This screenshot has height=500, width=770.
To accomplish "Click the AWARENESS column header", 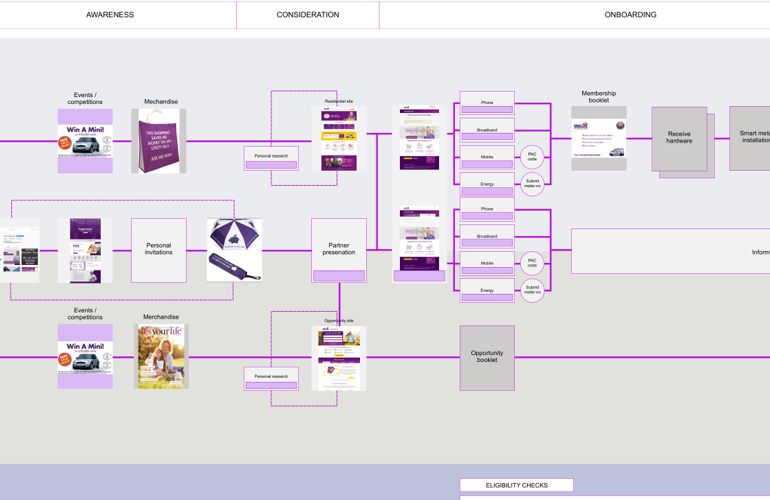I will pyautogui.click(x=110, y=15).
